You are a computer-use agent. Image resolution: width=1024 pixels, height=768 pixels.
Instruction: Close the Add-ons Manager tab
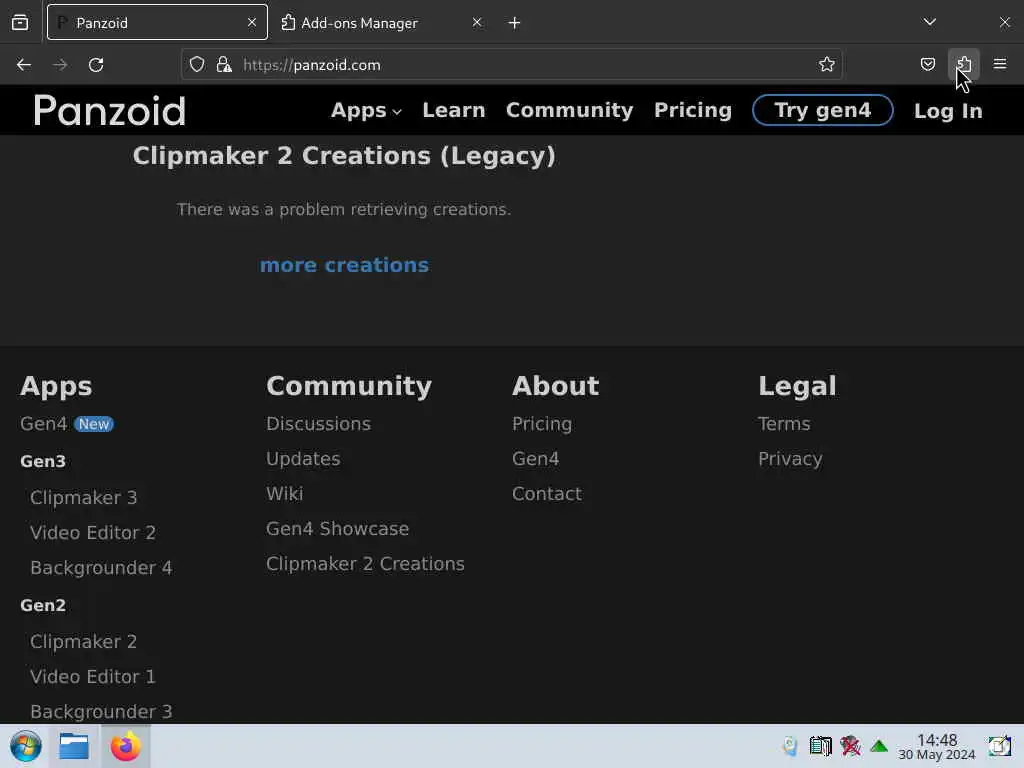click(x=477, y=22)
